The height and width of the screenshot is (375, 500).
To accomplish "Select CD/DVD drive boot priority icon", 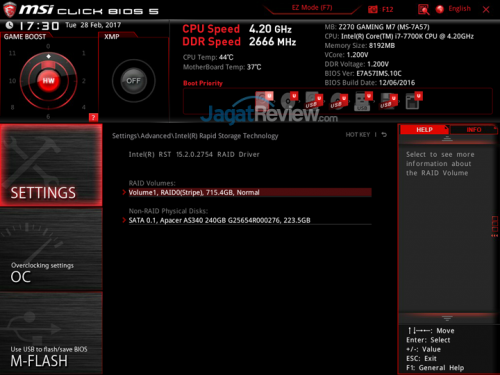I will 289,101.
